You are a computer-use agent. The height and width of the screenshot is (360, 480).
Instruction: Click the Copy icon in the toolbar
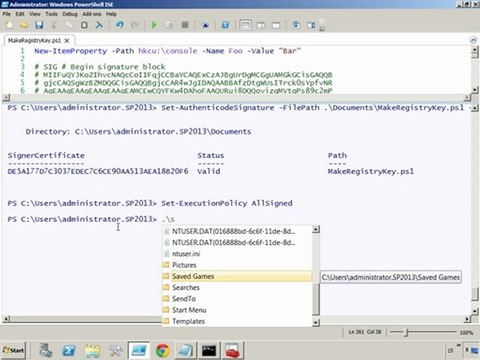[69, 25]
